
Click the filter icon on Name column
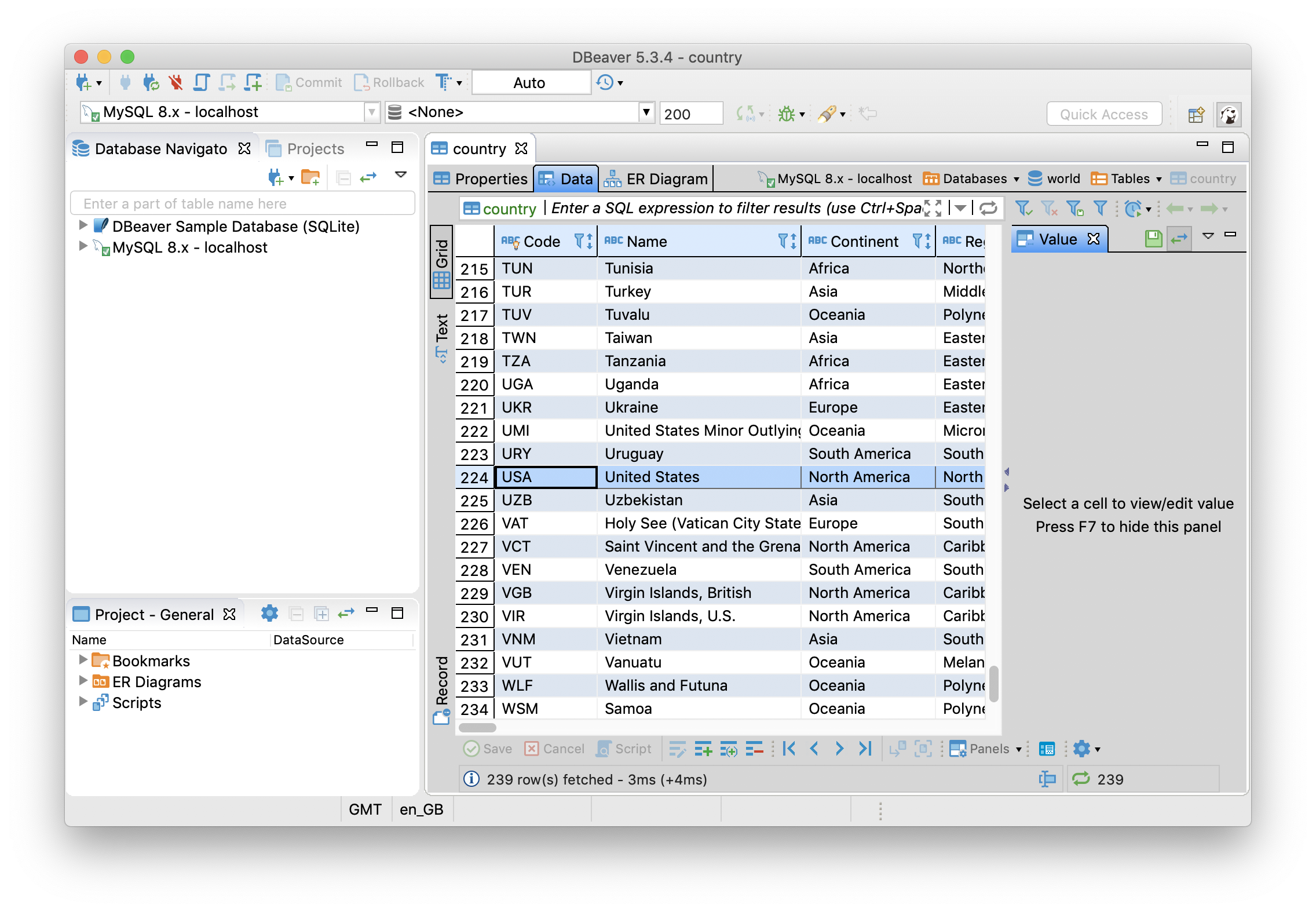780,242
